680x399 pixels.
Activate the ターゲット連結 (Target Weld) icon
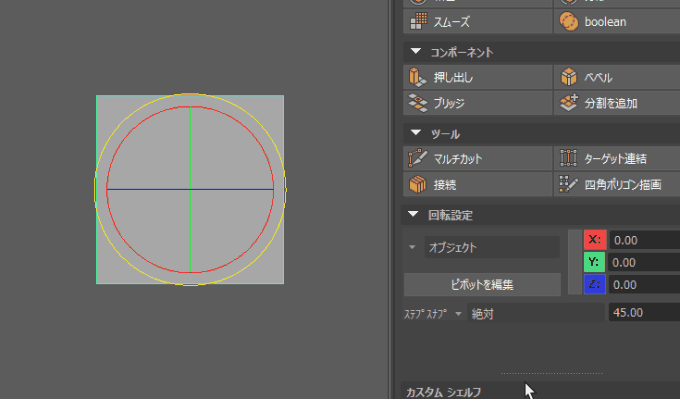[x=569, y=158]
